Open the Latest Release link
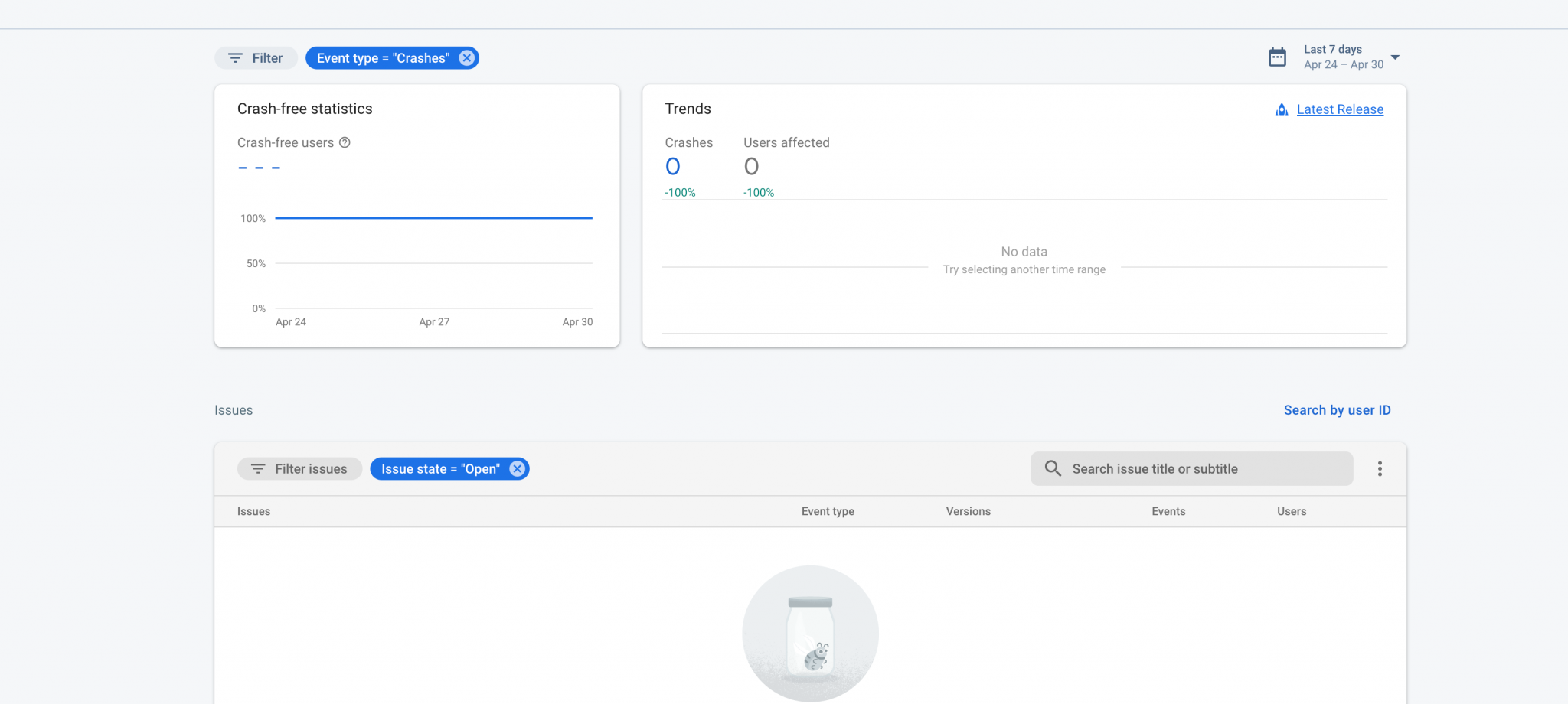Screen dimensions: 1568x704 (1340, 109)
